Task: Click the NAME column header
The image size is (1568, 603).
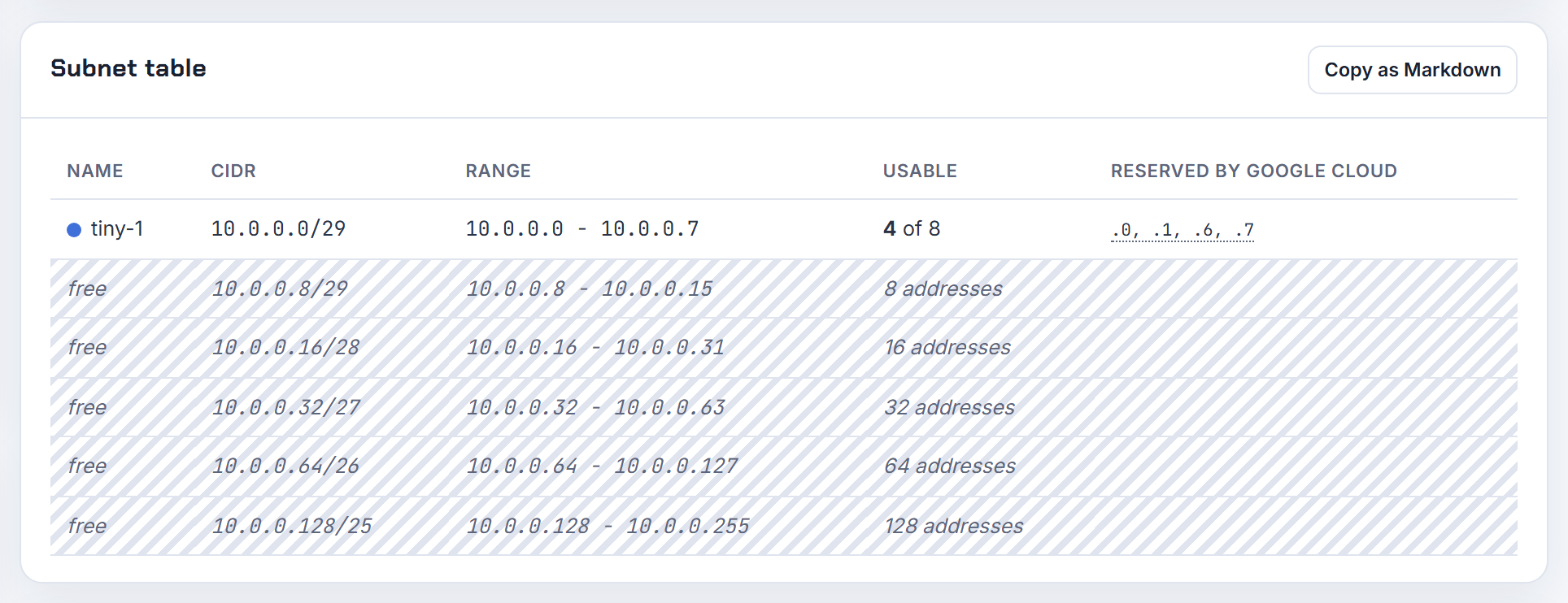Action: point(95,171)
